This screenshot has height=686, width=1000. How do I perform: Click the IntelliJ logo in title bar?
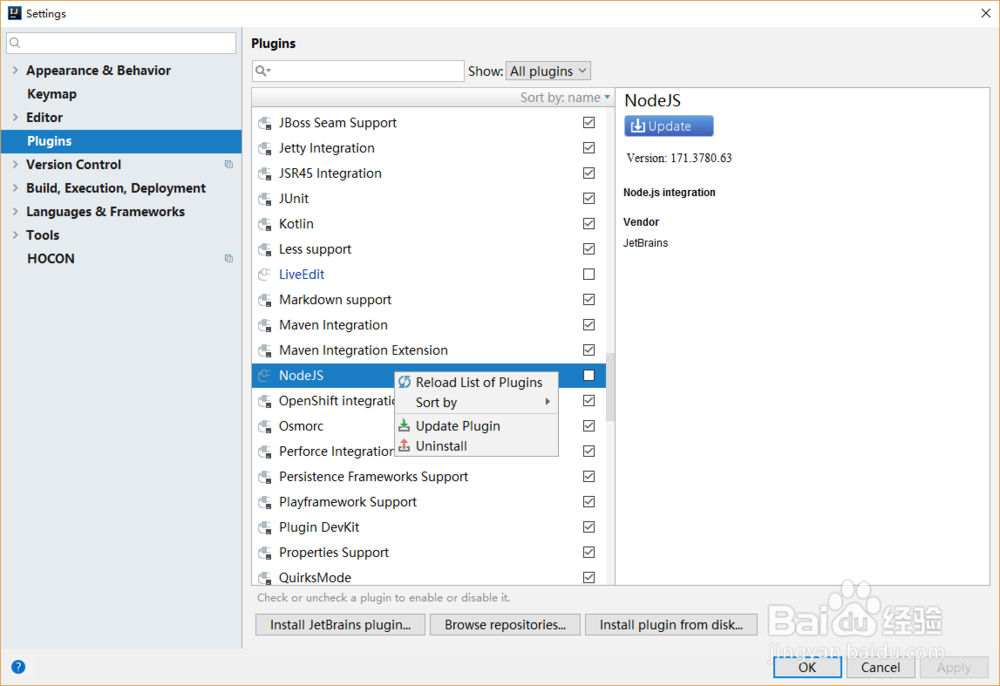tap(14, 13)
